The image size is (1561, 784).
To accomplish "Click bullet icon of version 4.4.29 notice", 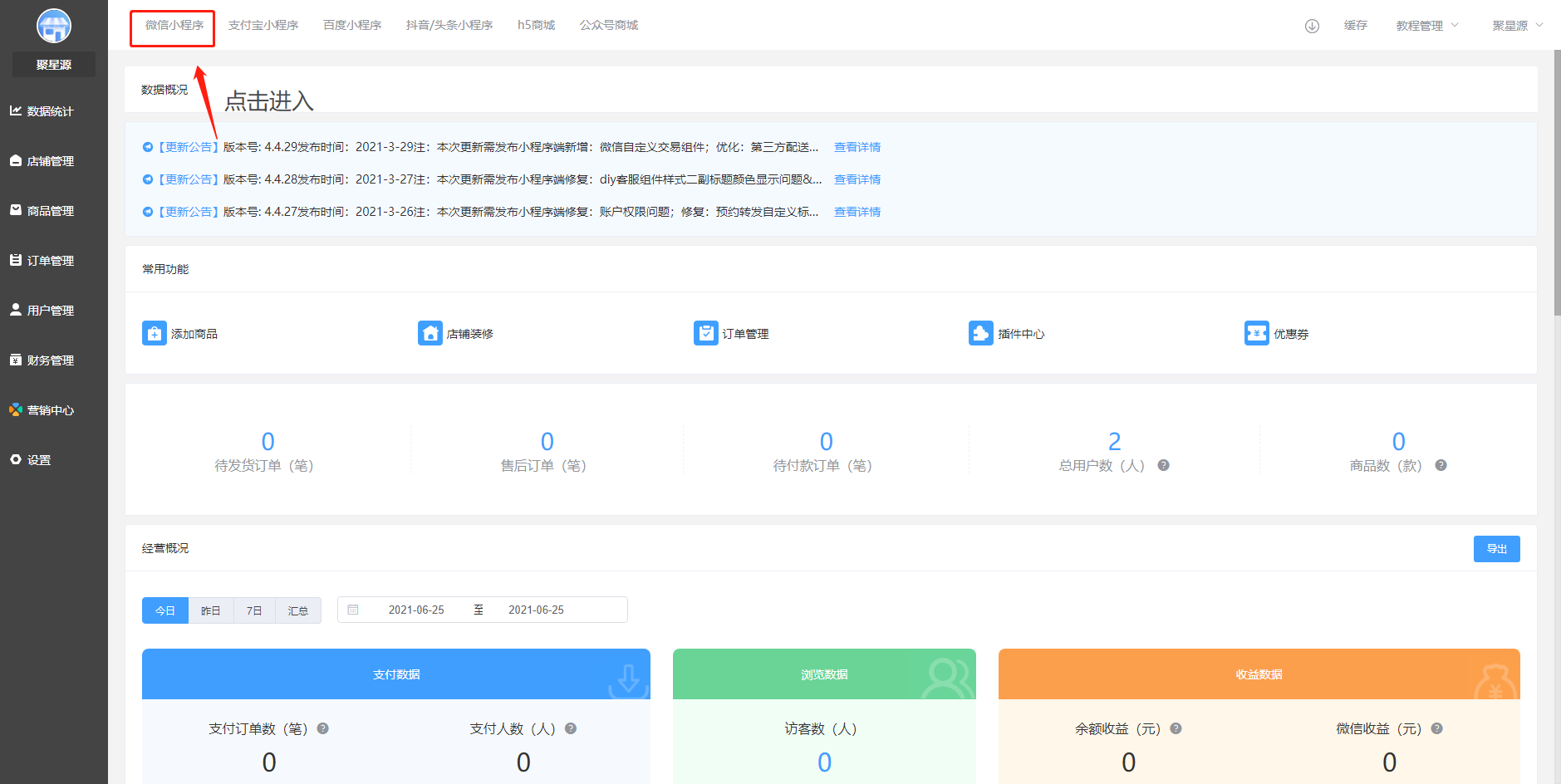I will pos(148,147).
